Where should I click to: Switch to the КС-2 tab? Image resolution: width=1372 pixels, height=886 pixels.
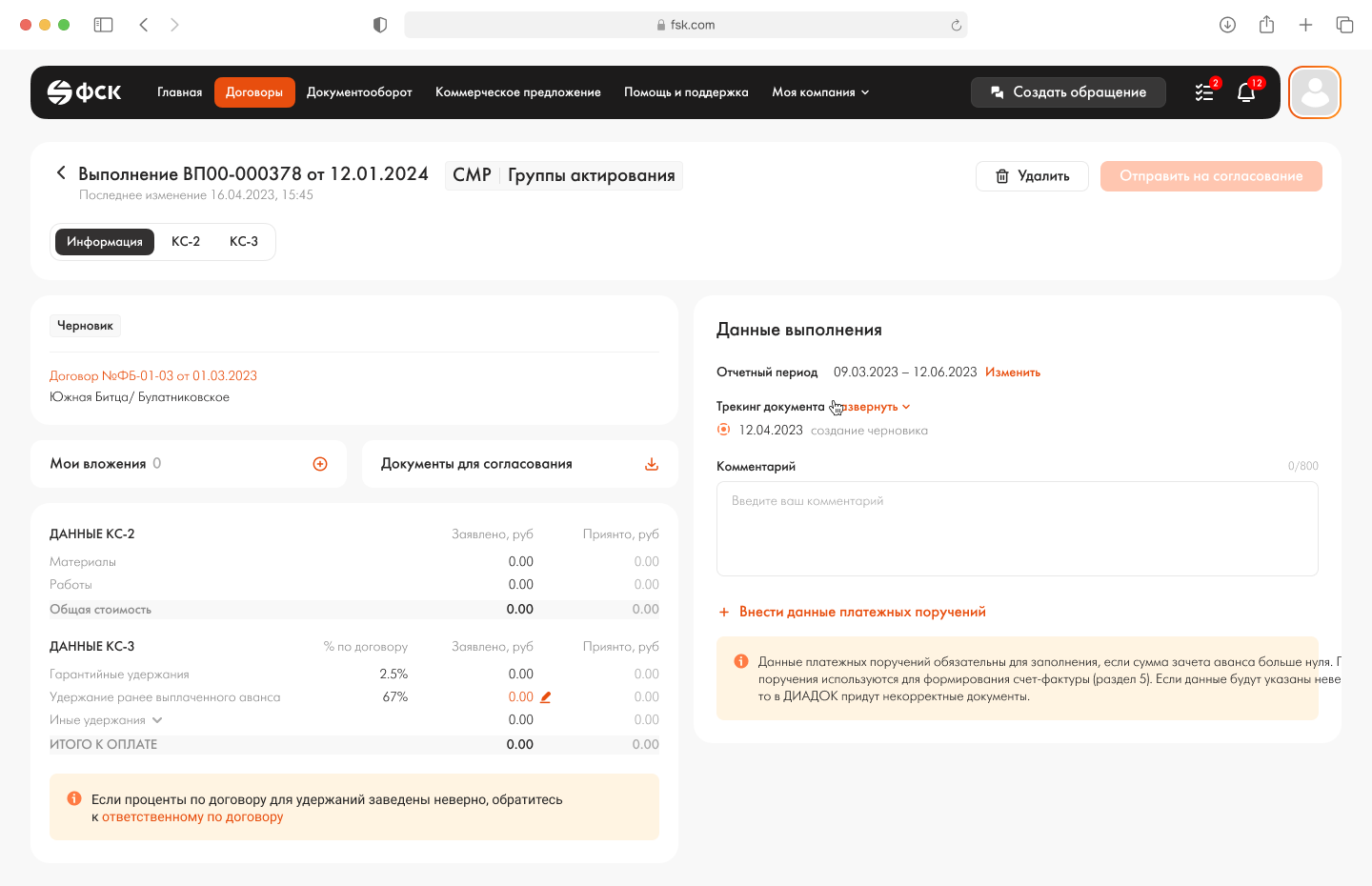[x=186, y=242]
